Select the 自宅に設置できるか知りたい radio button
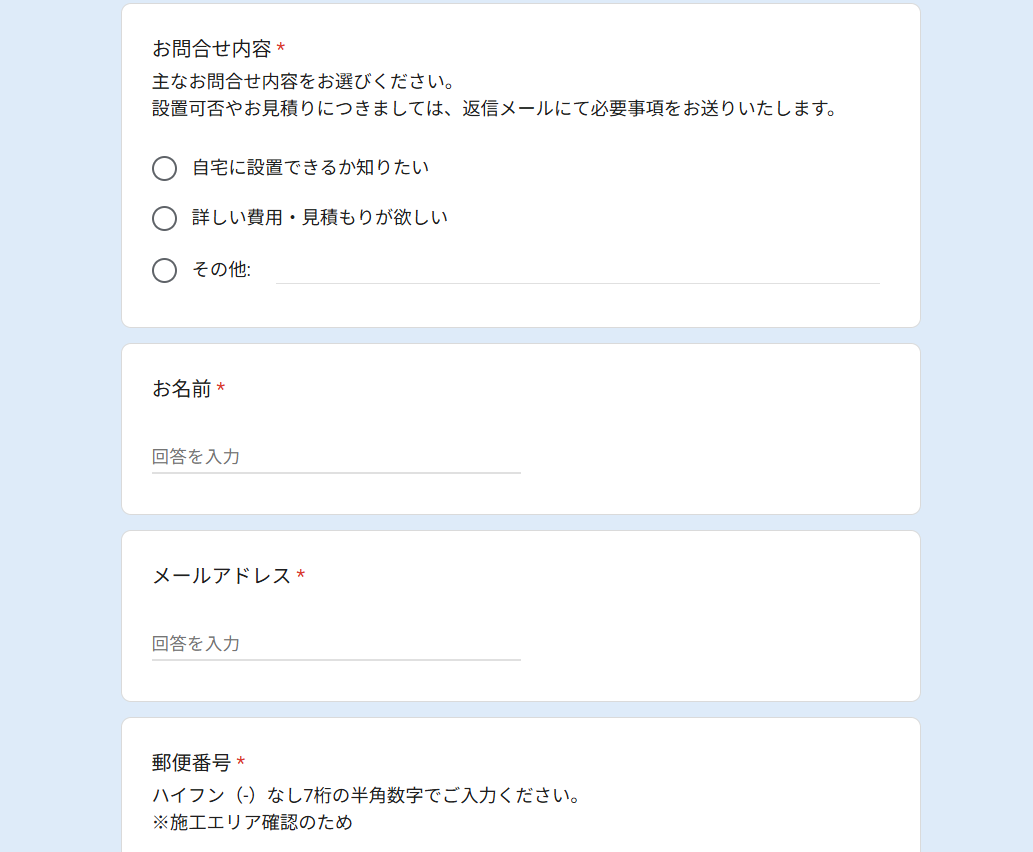This screenshot has height=852, width=1033. click(165, 168)
